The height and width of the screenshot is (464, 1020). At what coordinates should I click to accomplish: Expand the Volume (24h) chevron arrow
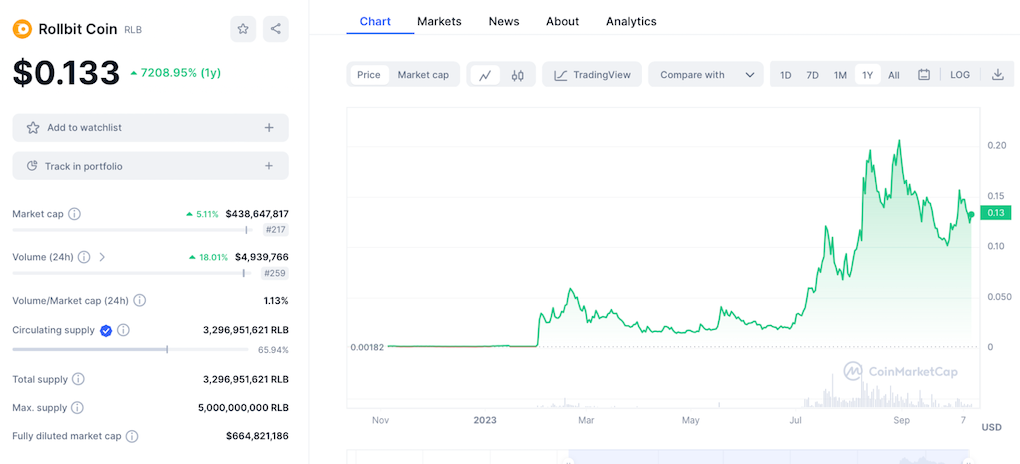click(102, 257)
